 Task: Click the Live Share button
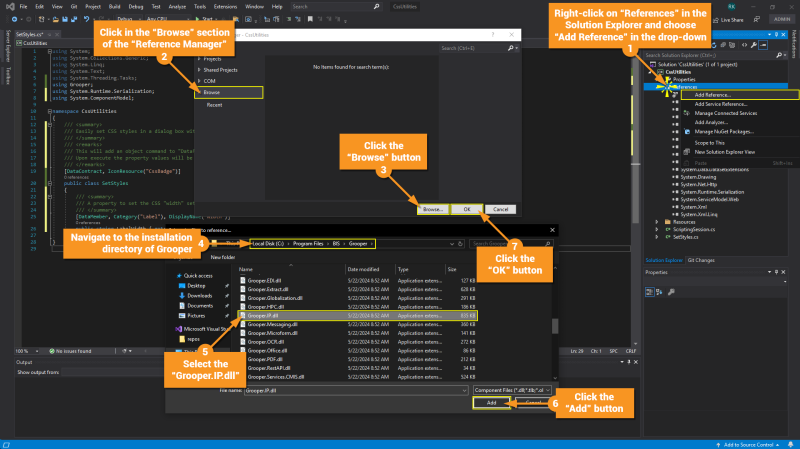pyautogui.click(x=729, y=20)
